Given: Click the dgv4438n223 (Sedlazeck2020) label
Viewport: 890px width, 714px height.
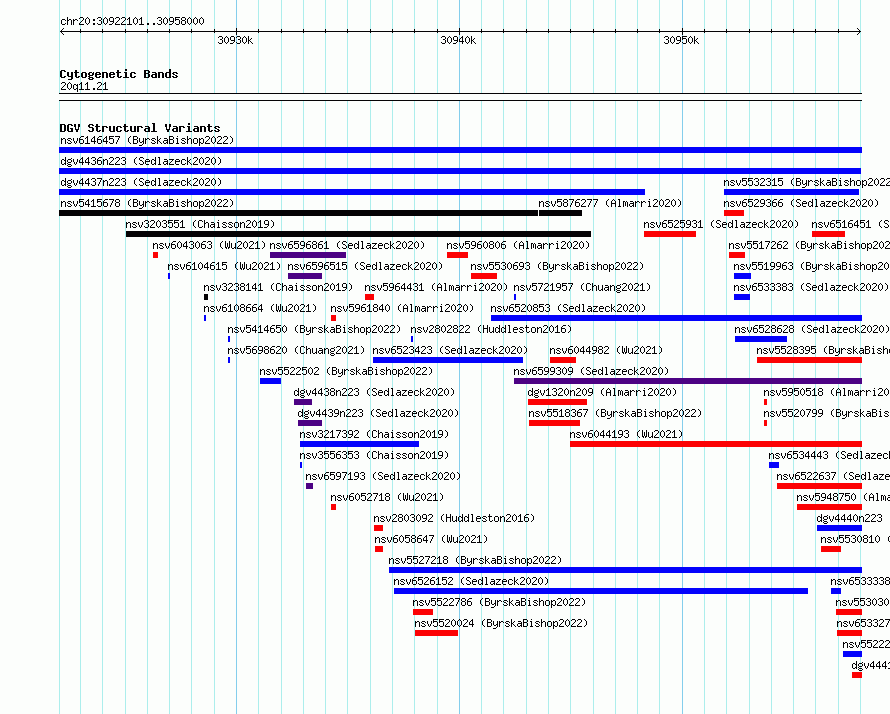Looking at the screenshot, I should pyautogui.click(x=374, y=392).
